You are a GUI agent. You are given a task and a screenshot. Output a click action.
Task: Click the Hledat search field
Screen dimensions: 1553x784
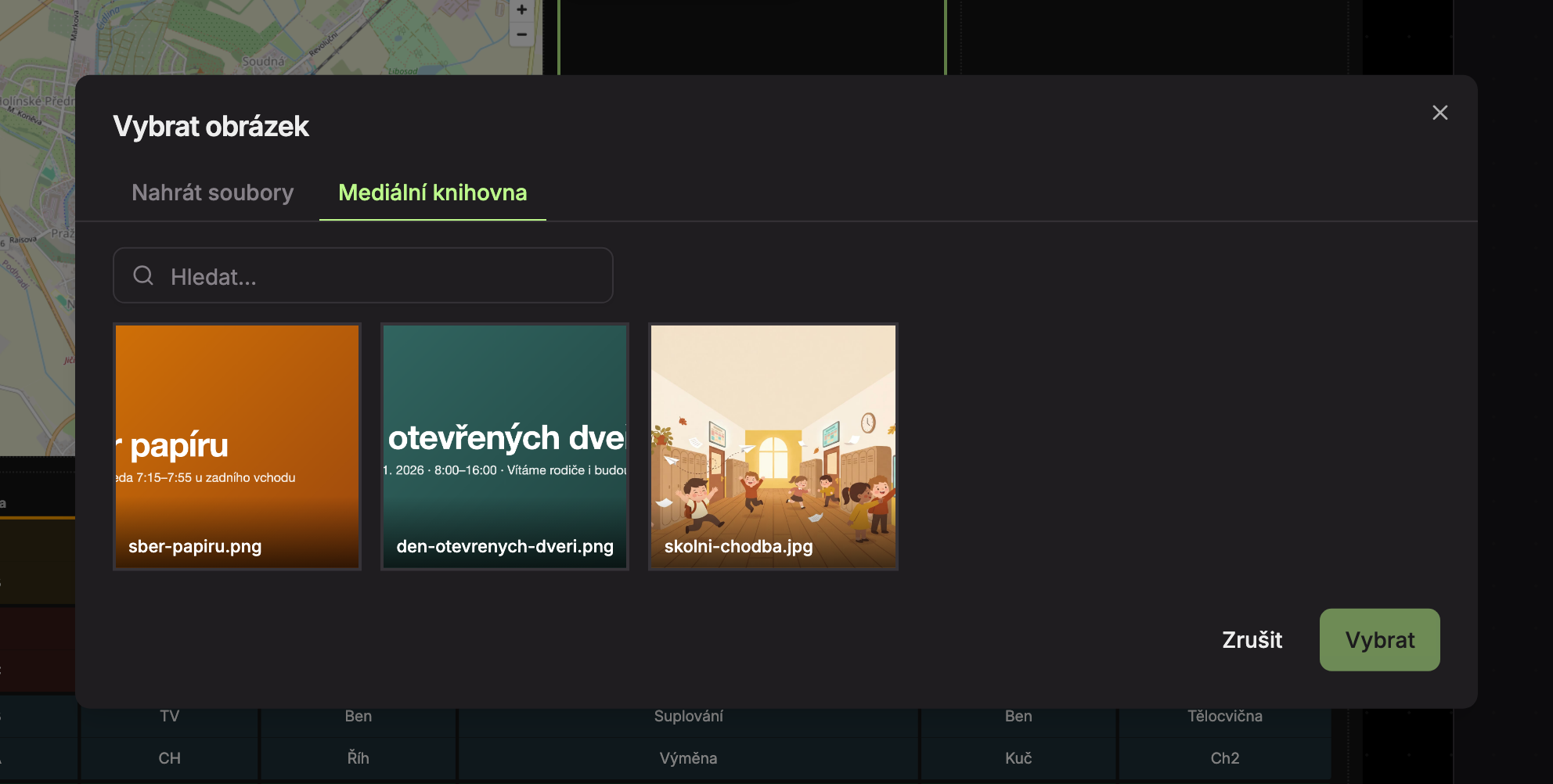point(363,275)
